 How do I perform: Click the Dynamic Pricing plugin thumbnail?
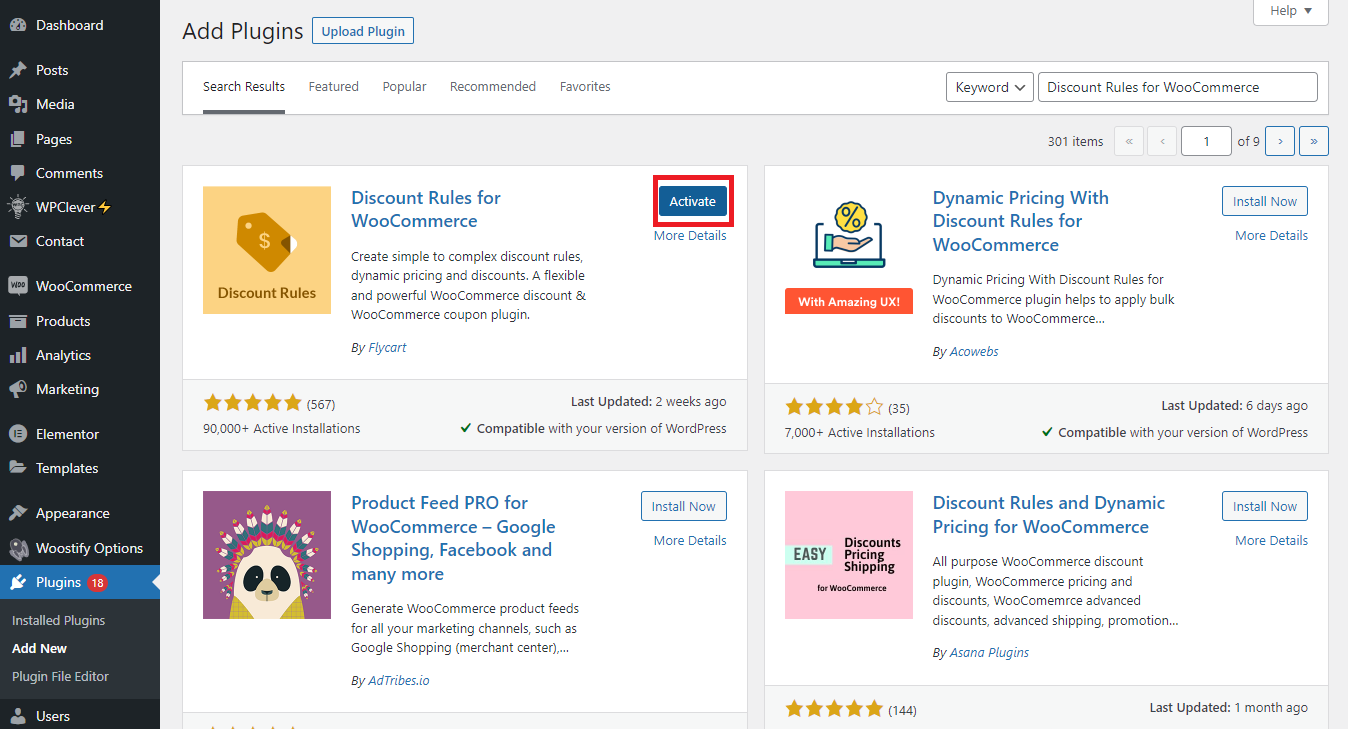(x=849, y=250)
